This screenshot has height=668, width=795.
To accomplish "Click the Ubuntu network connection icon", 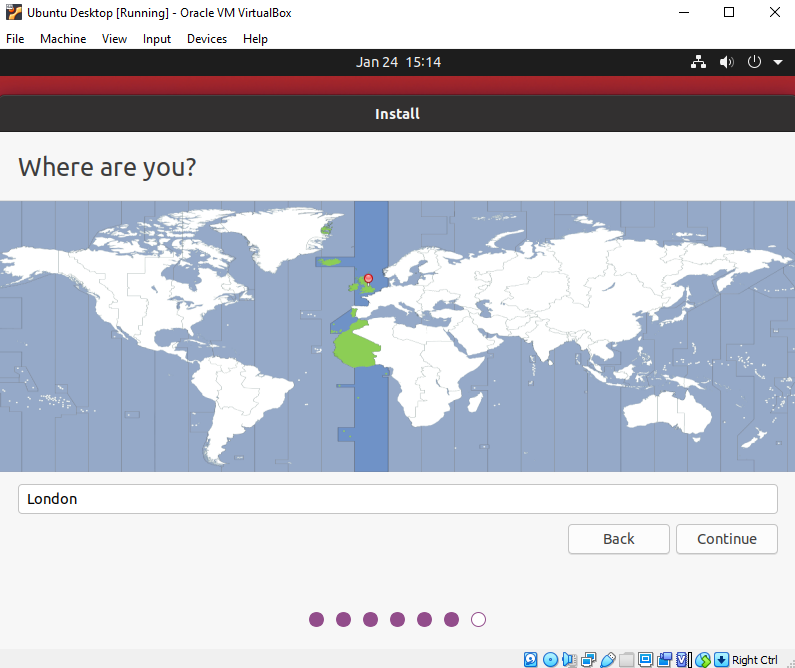I will (x=699, y=62).
